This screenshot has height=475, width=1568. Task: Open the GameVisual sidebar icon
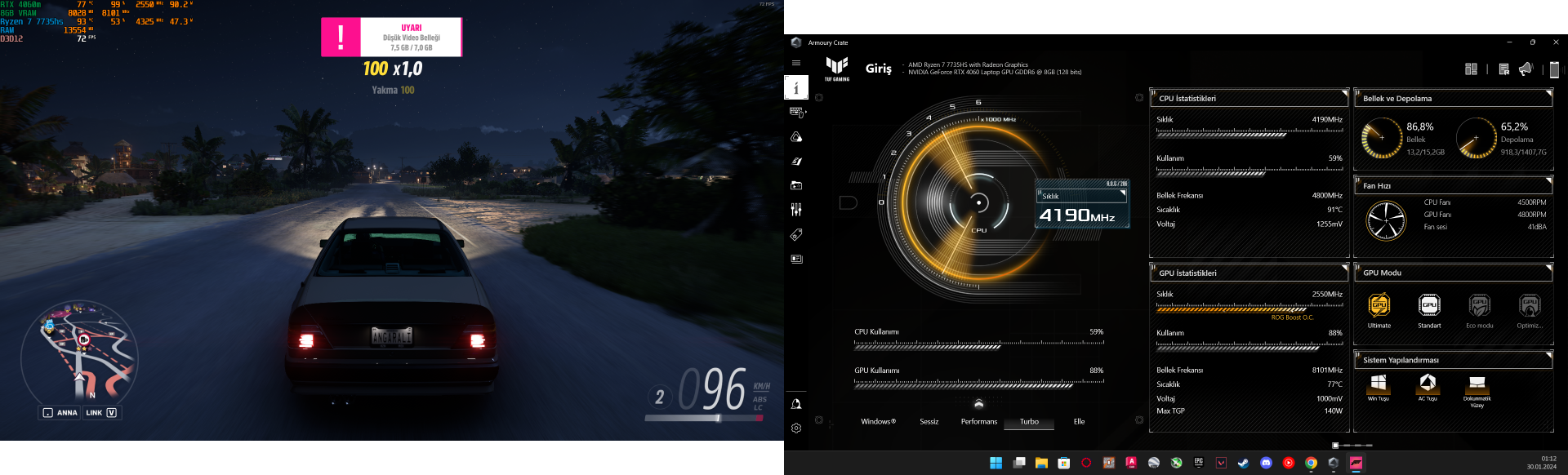pyautogui.click(x=796, y=162)
